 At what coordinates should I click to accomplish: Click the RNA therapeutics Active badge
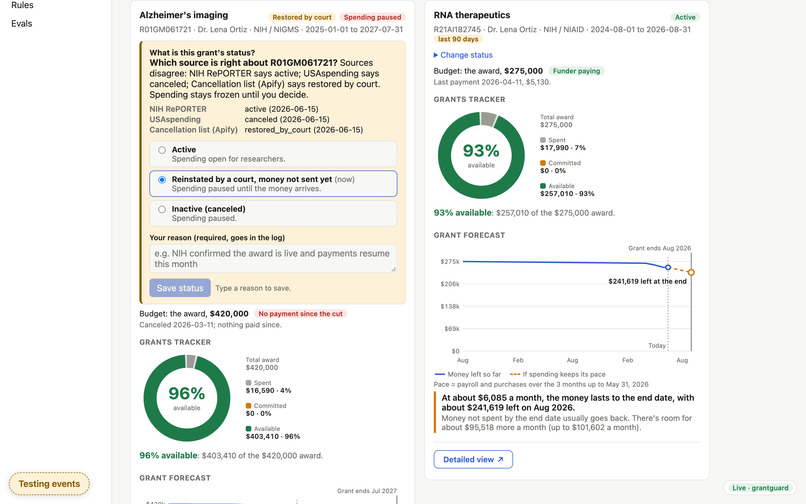point(685,17)
